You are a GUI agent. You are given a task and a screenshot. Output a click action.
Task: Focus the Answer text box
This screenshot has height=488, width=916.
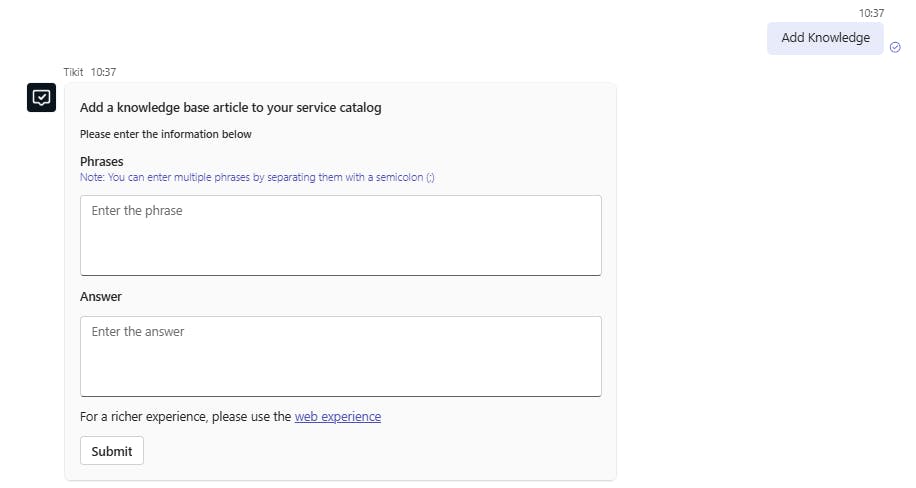340,356
